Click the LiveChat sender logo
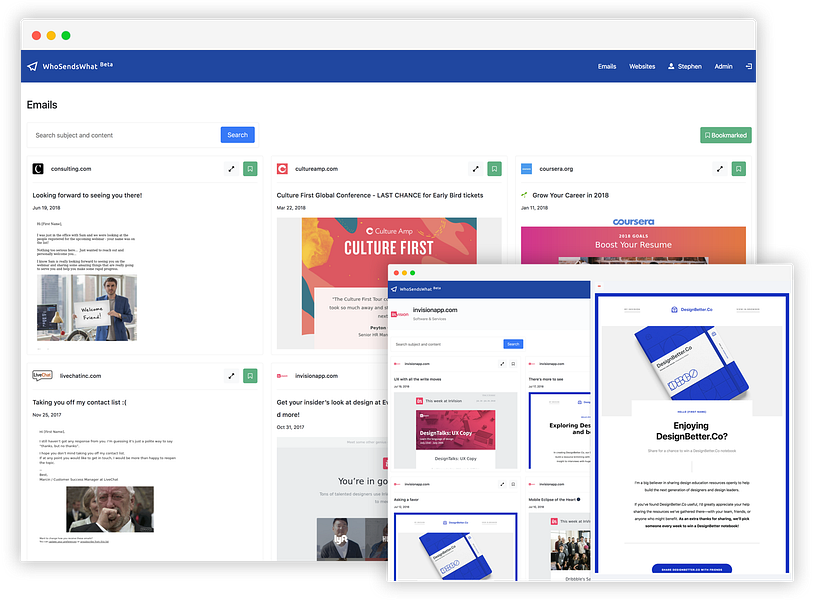 tap(42, 375)
